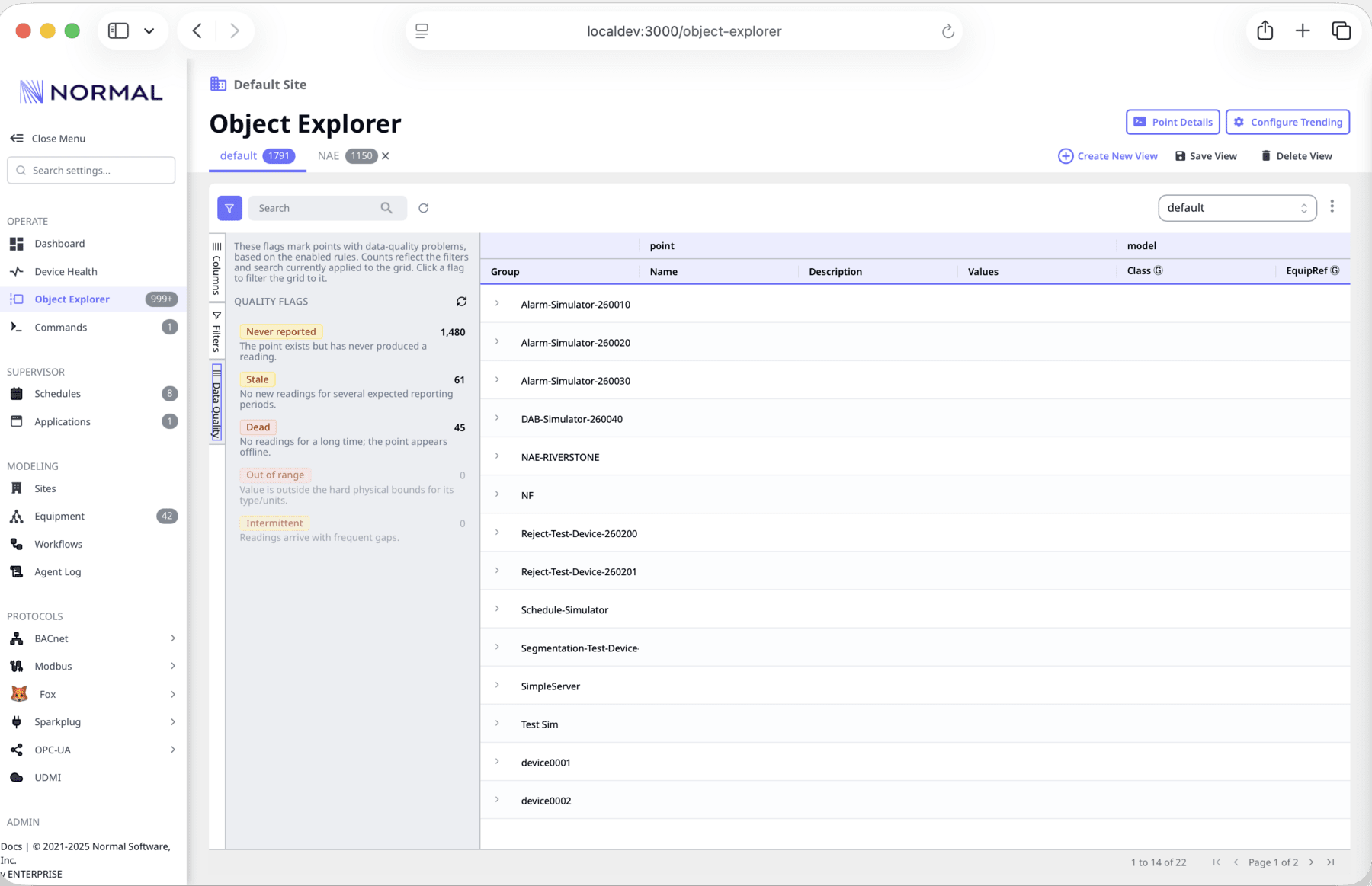Save the current view
The width and height of the screenshot is (1372, 886).
click(x=1206, y=156)
